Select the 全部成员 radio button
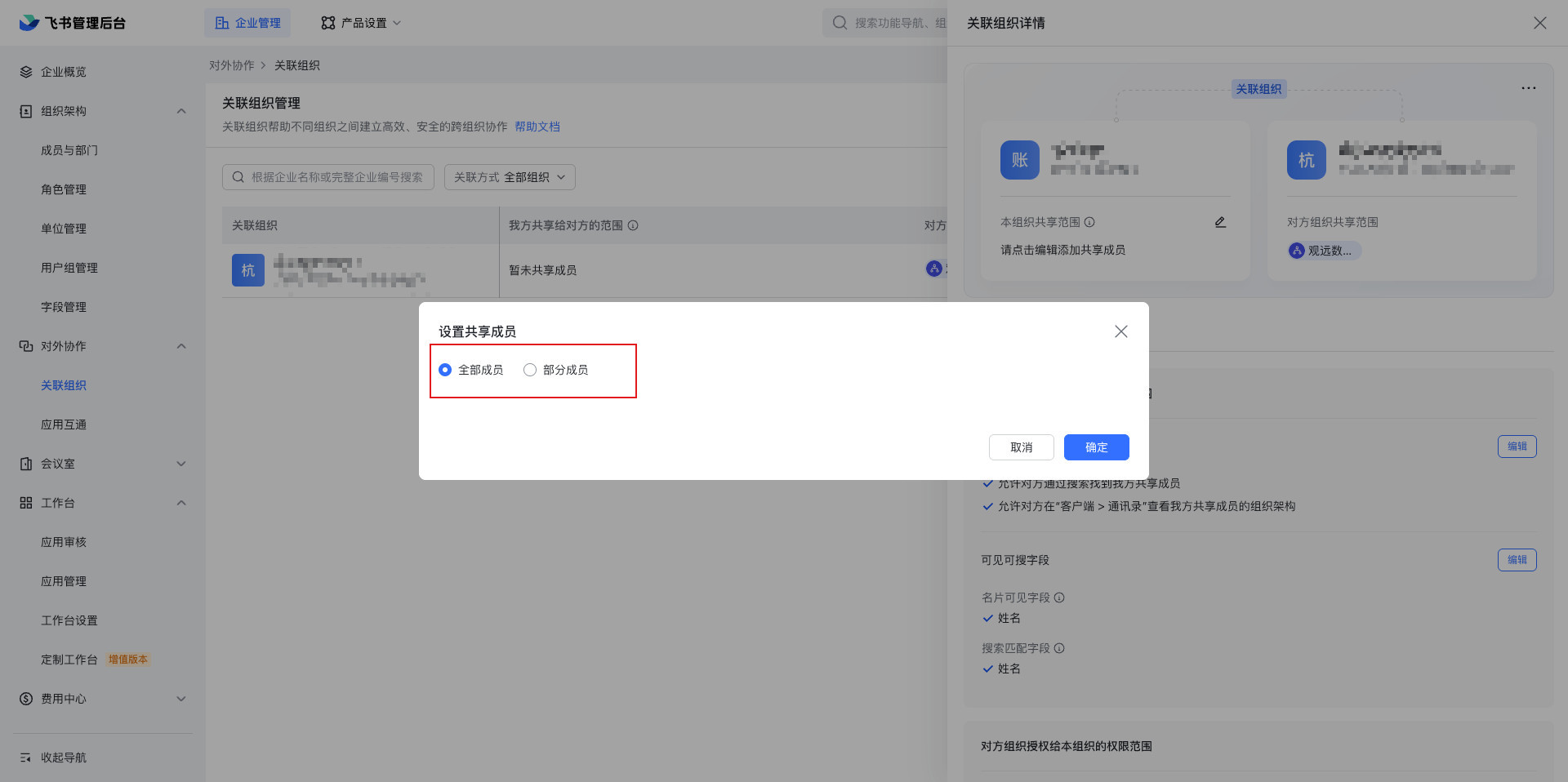The height and width of the screenshot is (782, 1568). [x=445, y=370]
